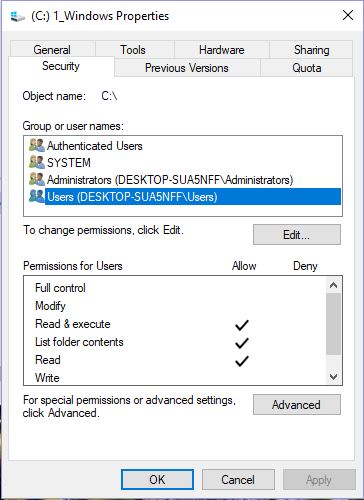The height and width of the screenshot is (500, 364).
Task: Open Advanced security settings
Action: coord(297,405)
